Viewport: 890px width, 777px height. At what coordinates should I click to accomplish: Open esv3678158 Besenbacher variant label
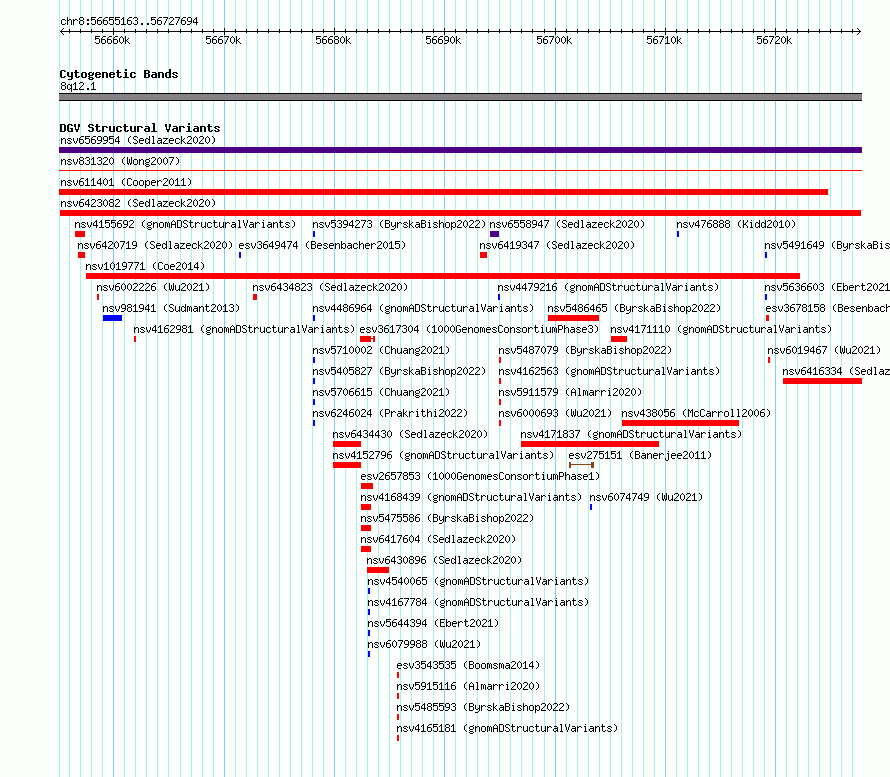click(827, 308)
